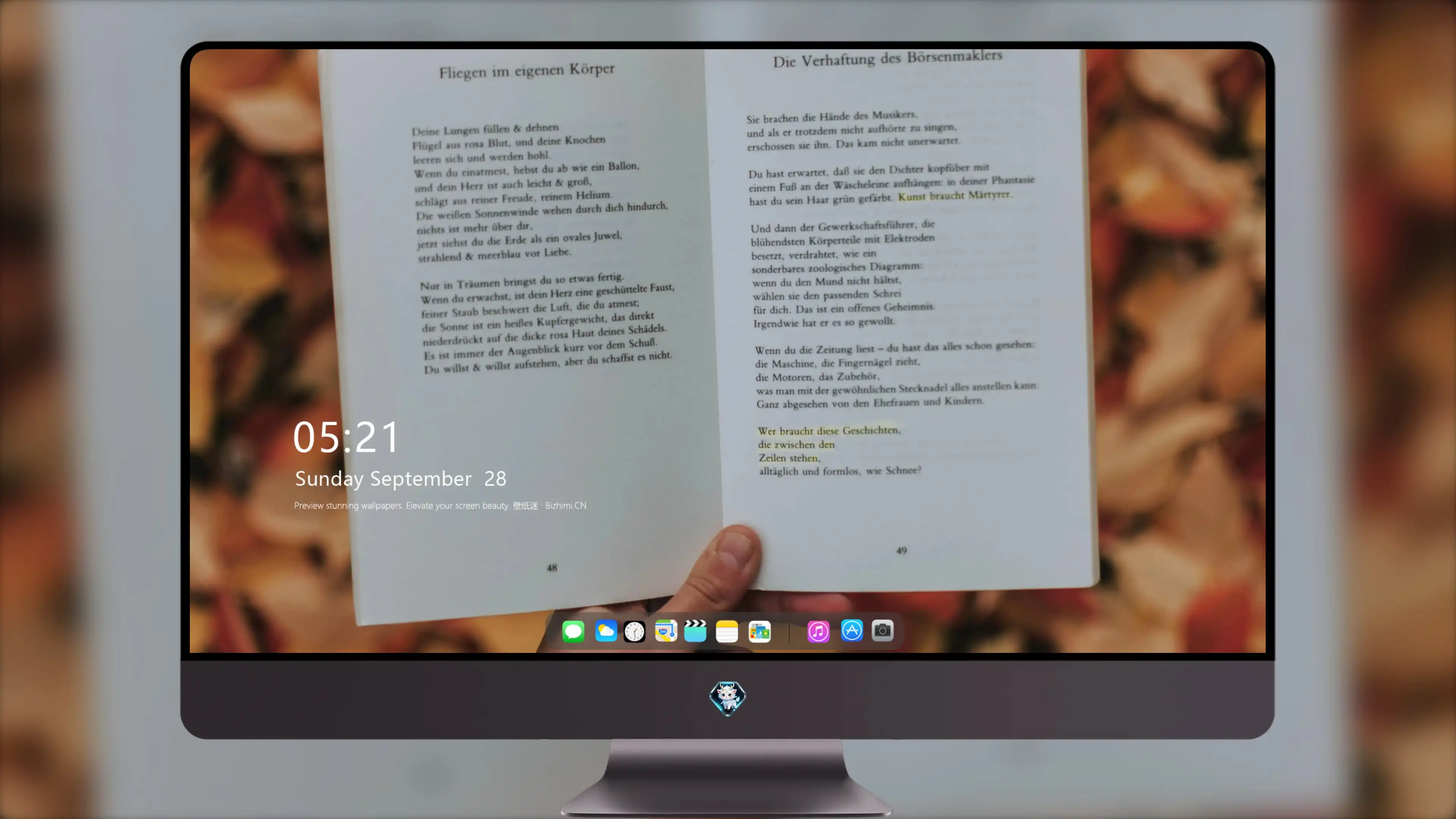1456x819 pixels.
Task: Open the Videos clapperboard app icon
Action: [x=695, y=631]
